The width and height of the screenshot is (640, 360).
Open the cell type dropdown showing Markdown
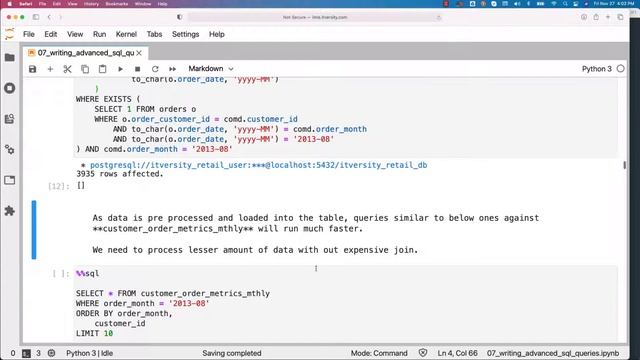(x=211, y=69)
